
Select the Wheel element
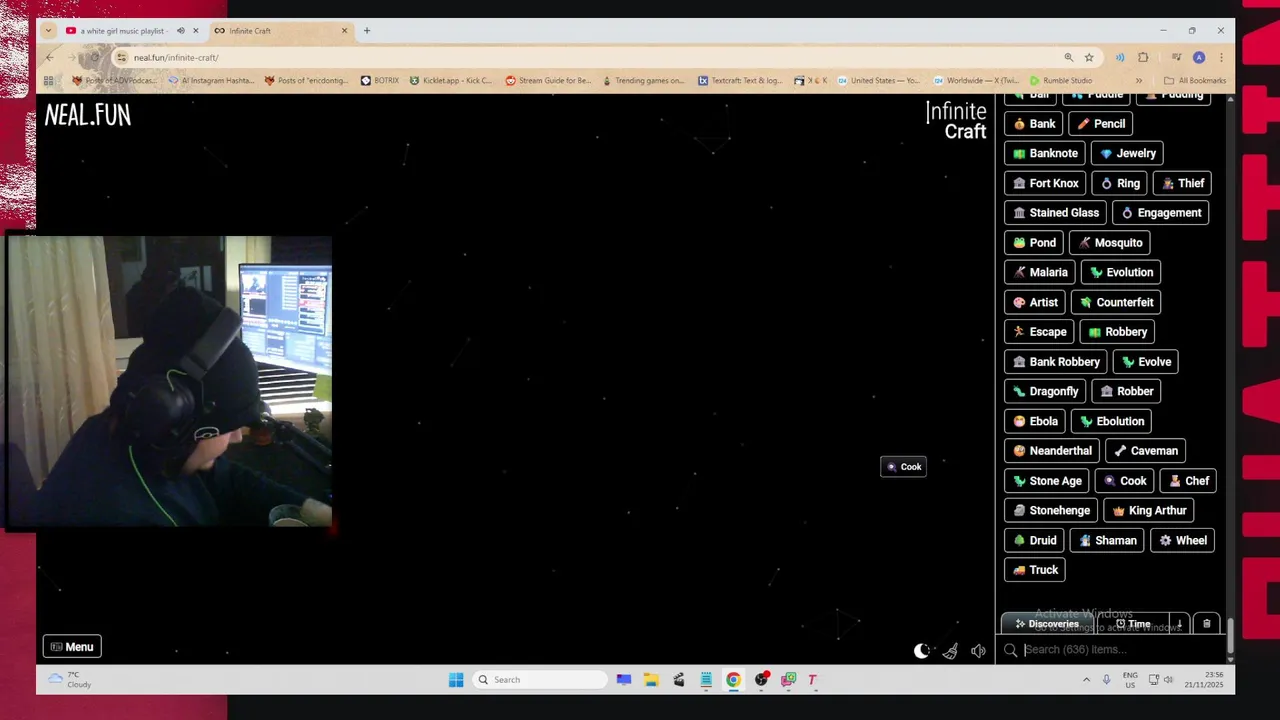(1182, 540)
